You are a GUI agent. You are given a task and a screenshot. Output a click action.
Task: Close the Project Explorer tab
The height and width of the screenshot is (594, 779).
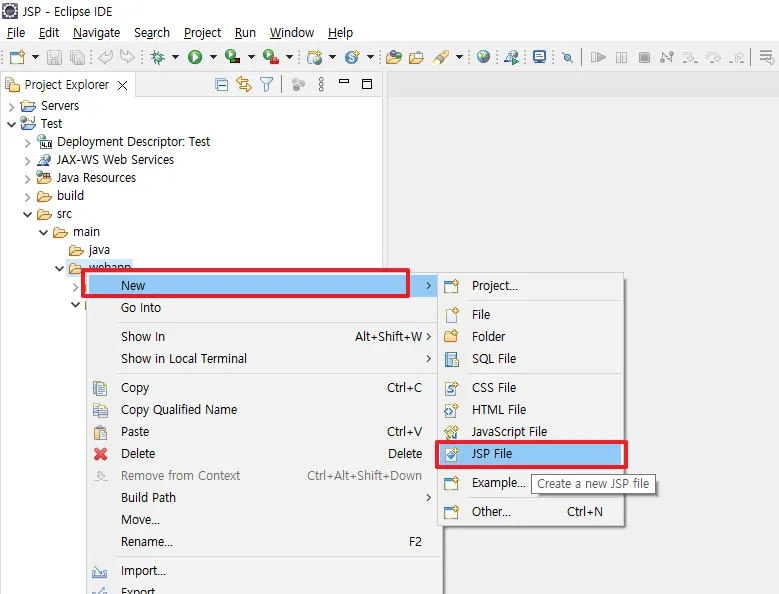123,85
